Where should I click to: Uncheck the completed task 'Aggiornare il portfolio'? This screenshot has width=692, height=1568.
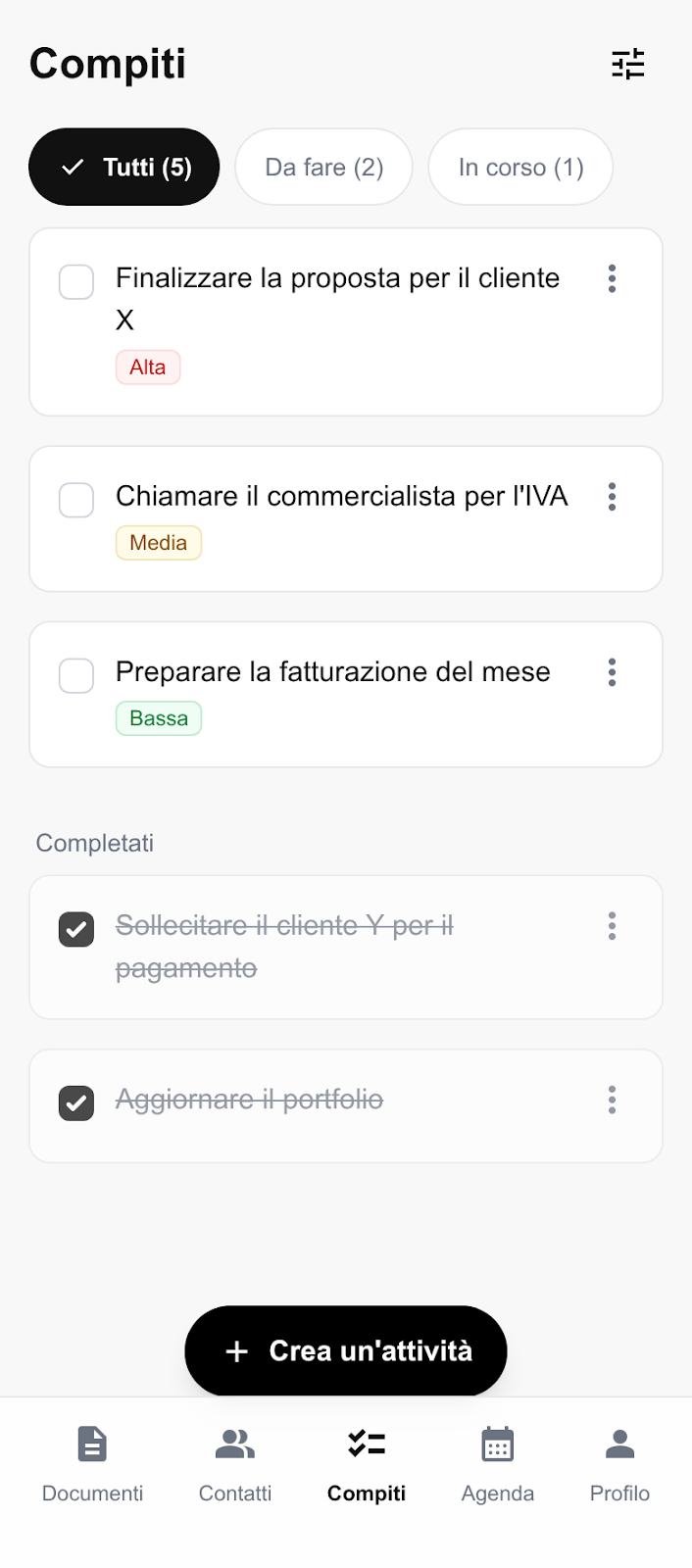click(75, 1100)
